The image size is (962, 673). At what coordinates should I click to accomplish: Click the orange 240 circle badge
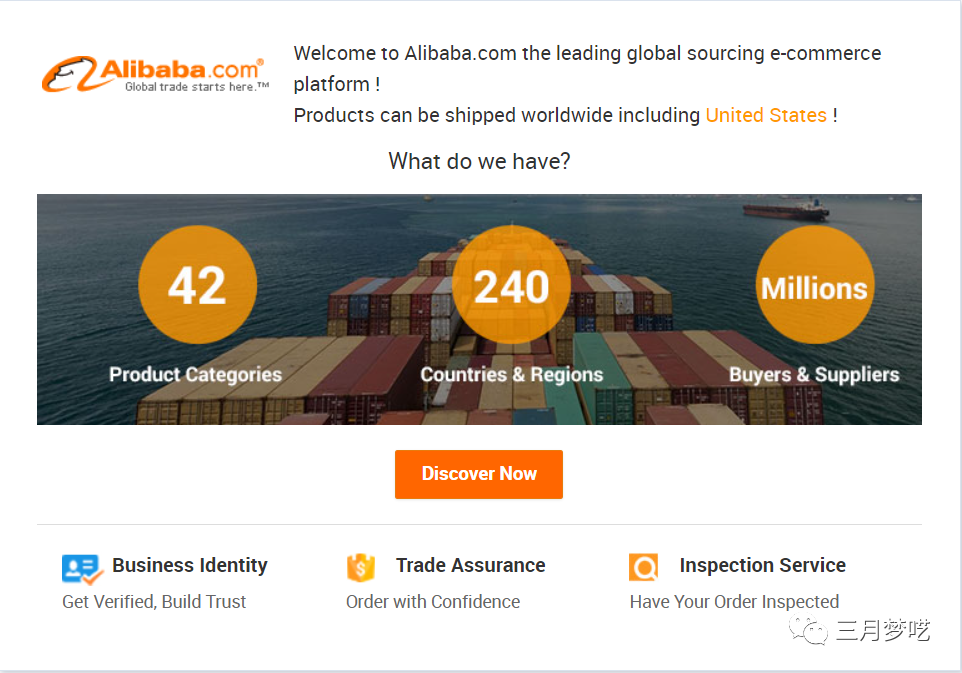pyautogui.click(x=511, y=286)
